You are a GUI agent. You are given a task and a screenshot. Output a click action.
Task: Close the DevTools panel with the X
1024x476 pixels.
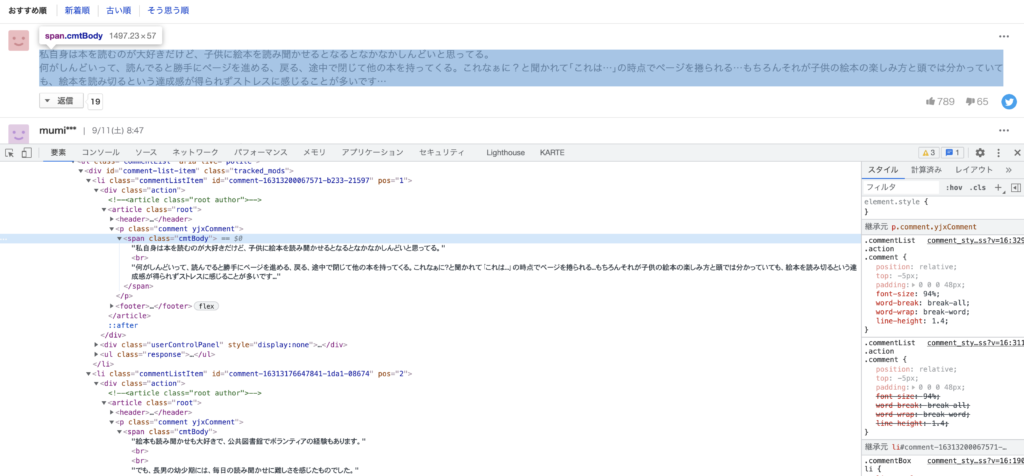coord(1017,153)
